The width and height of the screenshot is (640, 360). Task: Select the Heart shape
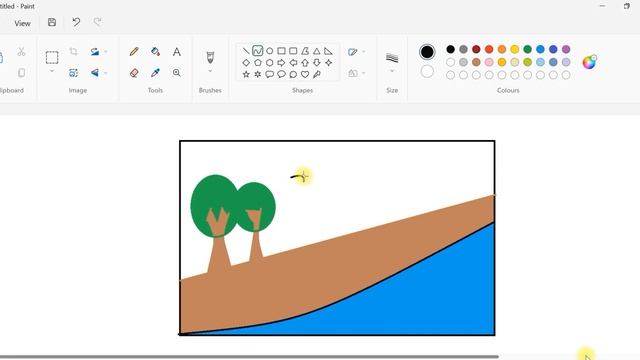tap(305, 74)
